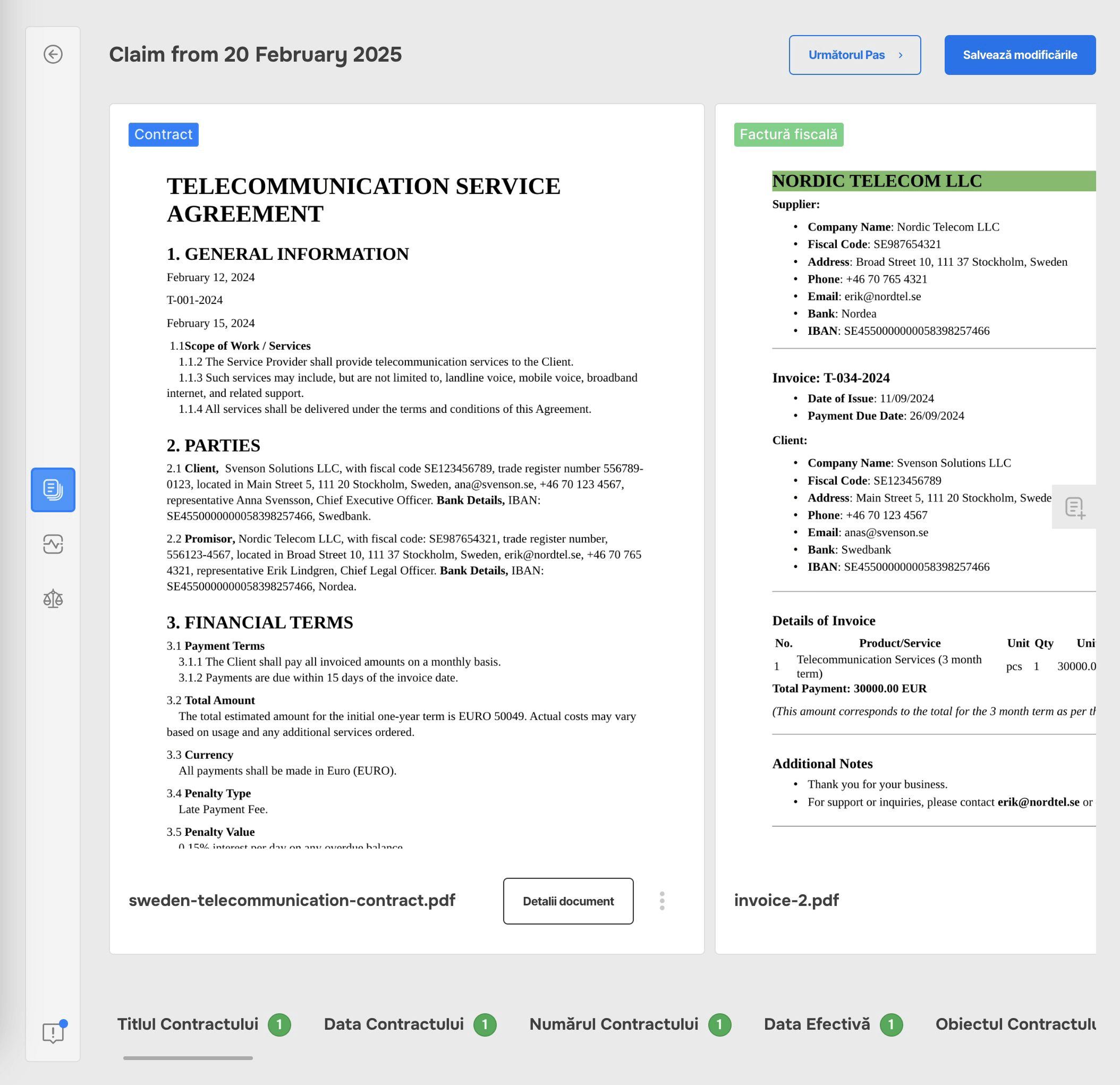Screen dimensions: 1120x1085
Task: Click the date February 15, 2024
Action: (211, 323)
